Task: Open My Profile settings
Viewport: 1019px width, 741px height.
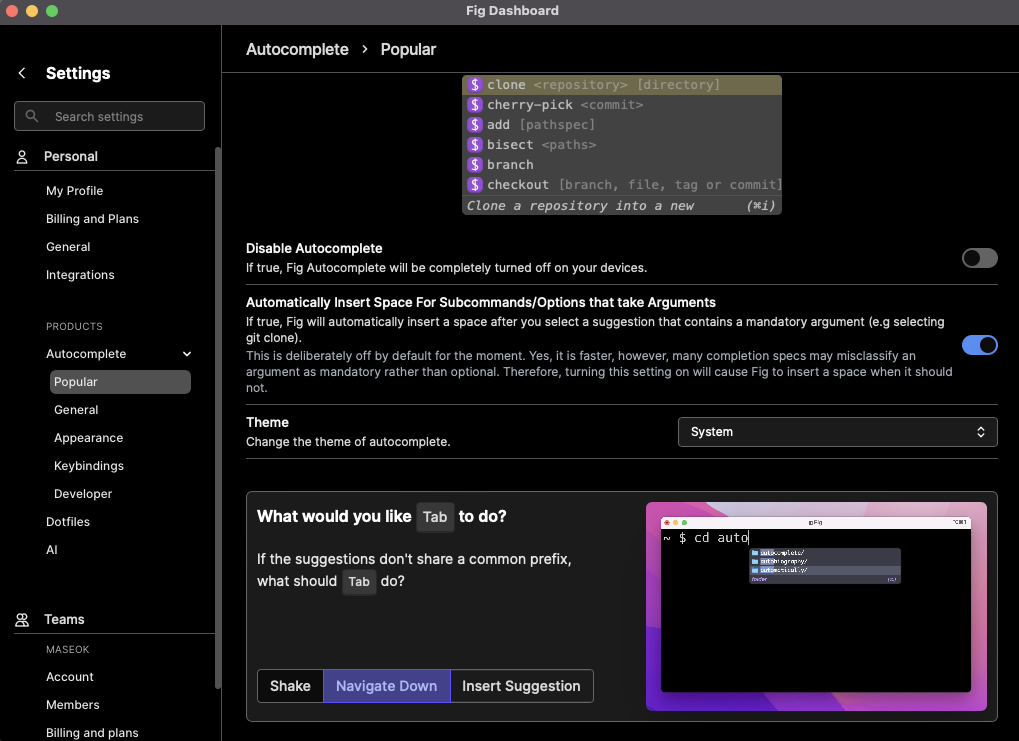Action: pyautogui.click(x=75, y=191)
